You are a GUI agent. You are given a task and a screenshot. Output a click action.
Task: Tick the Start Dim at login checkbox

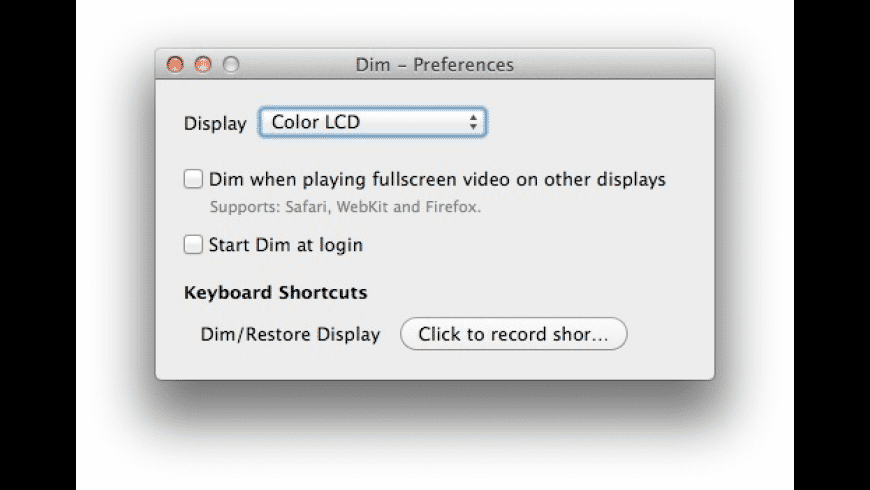(x=193, y=244)
